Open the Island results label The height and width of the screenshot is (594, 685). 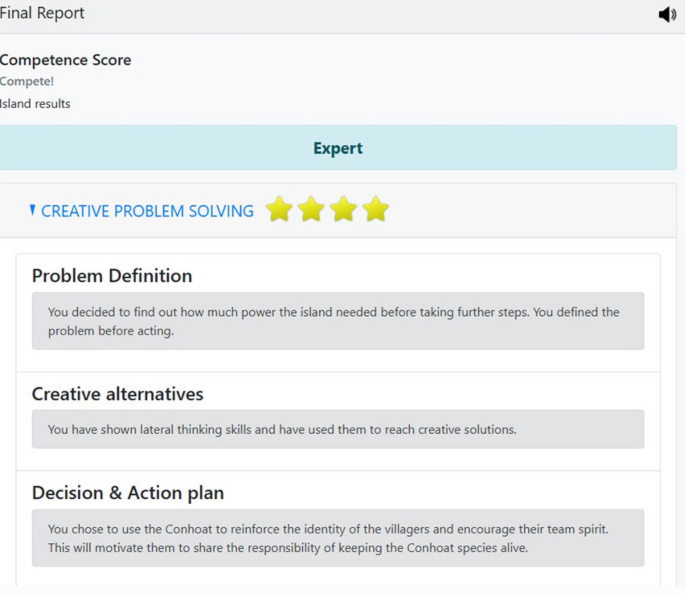click(x=35, y=104)
